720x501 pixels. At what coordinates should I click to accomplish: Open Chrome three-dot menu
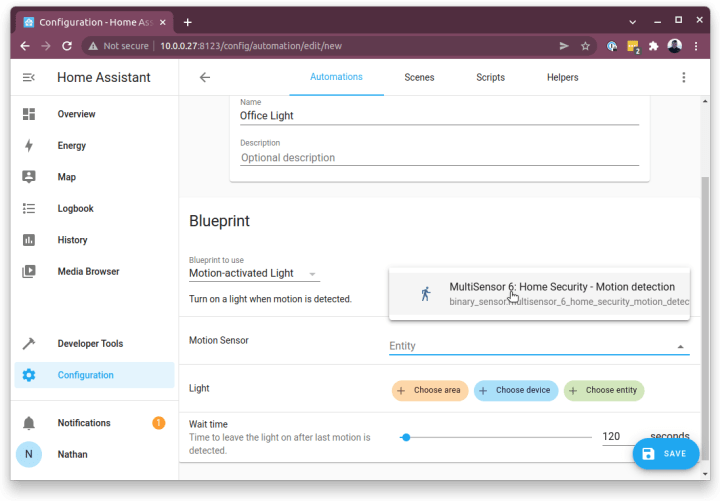(x=696, y=46)
